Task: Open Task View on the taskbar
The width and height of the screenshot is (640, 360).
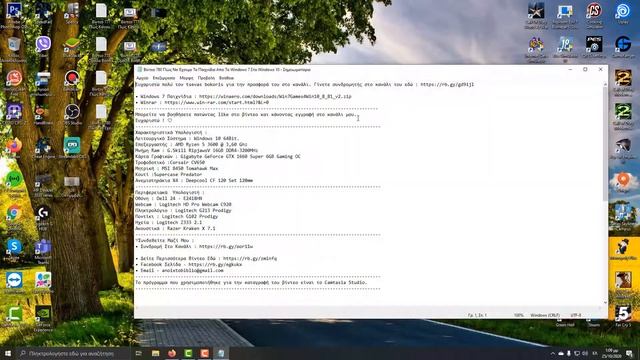Action: pyautogui.click(x=139, y=353)
